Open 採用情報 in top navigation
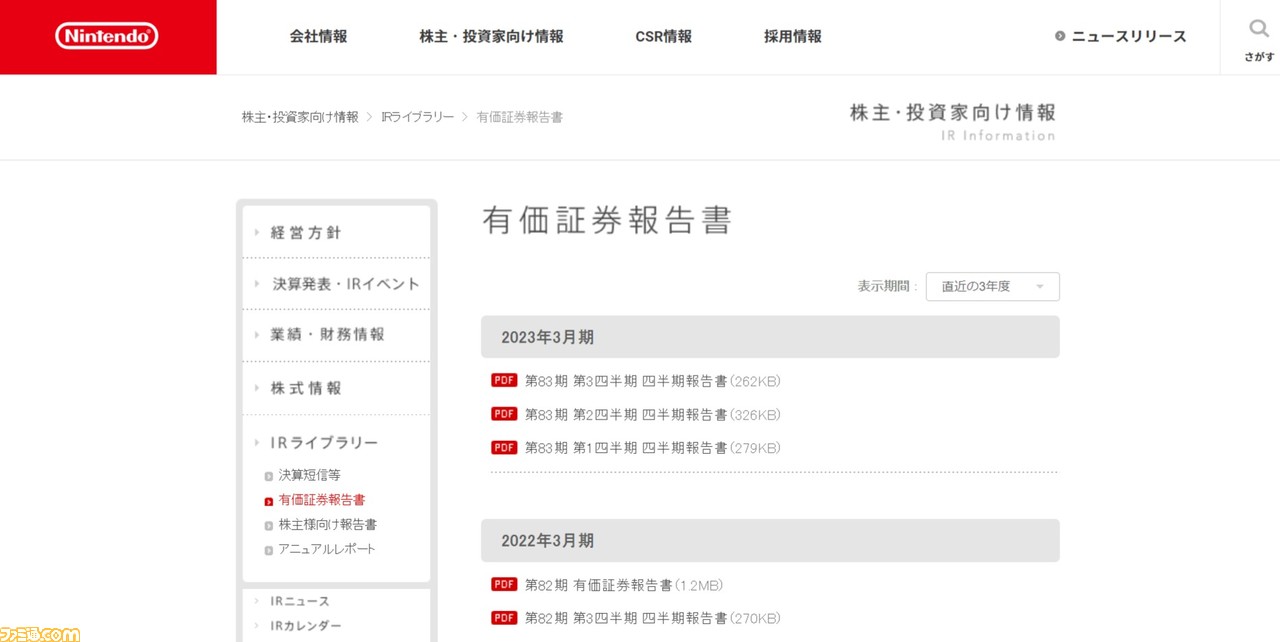This screenshot has width=1280, height=642. (793, 36)
